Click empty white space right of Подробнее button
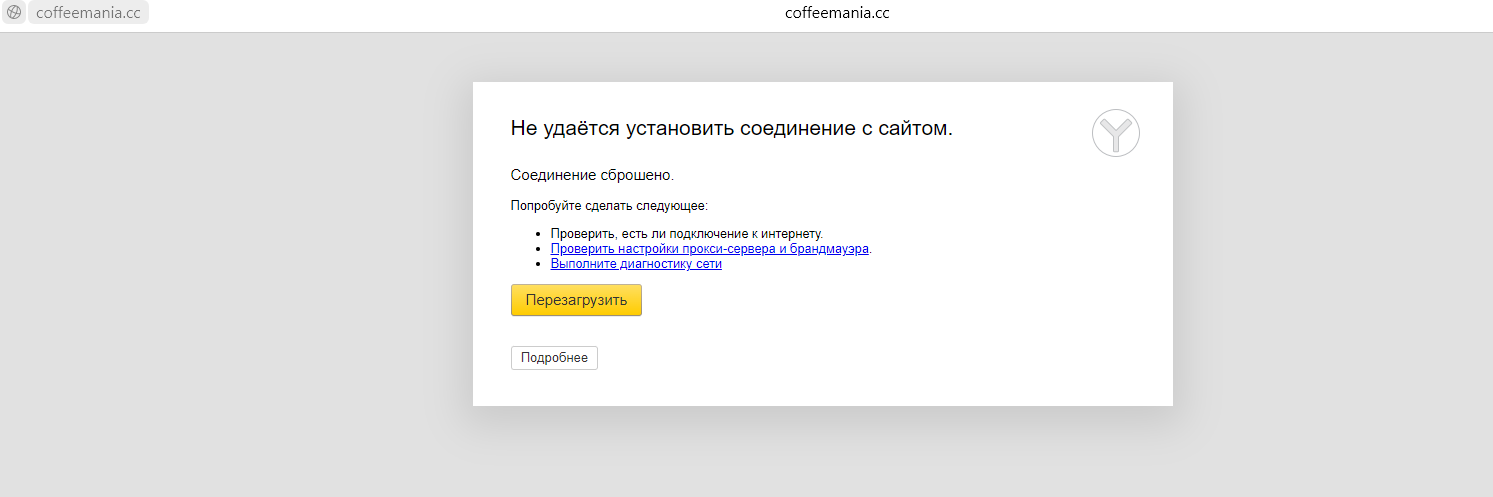This screenshot has width=1493, height=497. click(x=850, y=358)
